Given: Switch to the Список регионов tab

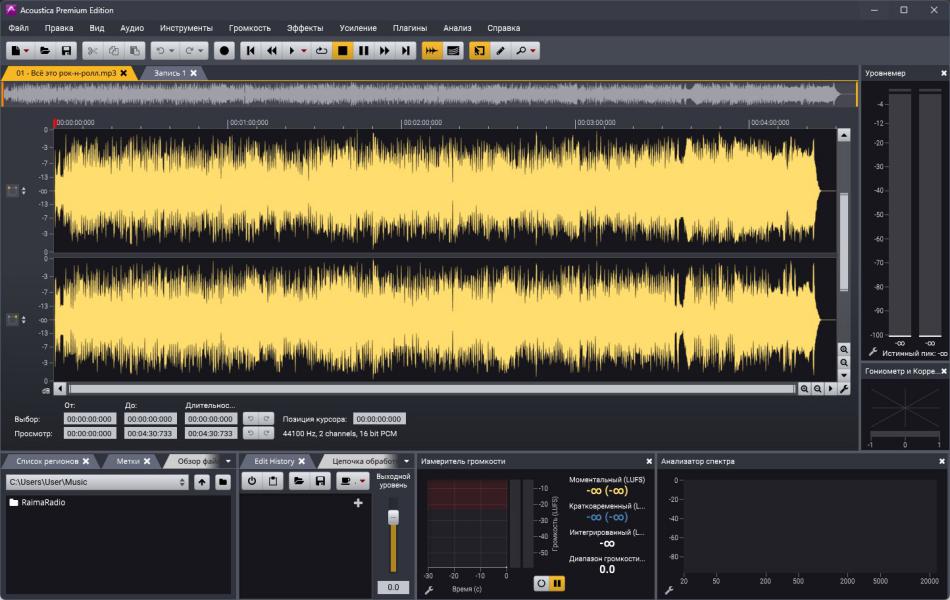Looking at the screenshot, I should click(x=47, y=461).
